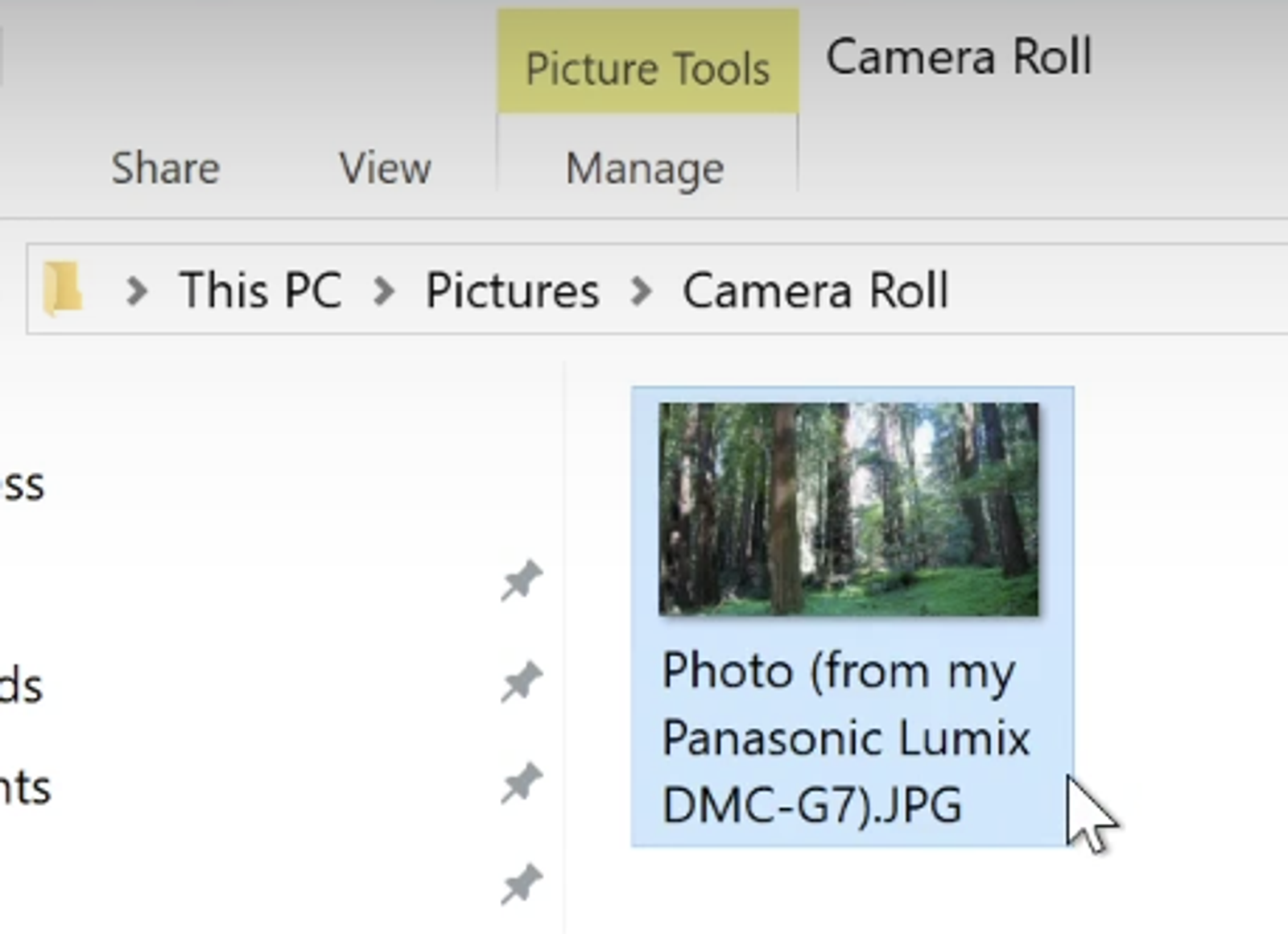Select sidebar item ending in 'nts'
Screen dimensions: 1288x934
point(25,787)
